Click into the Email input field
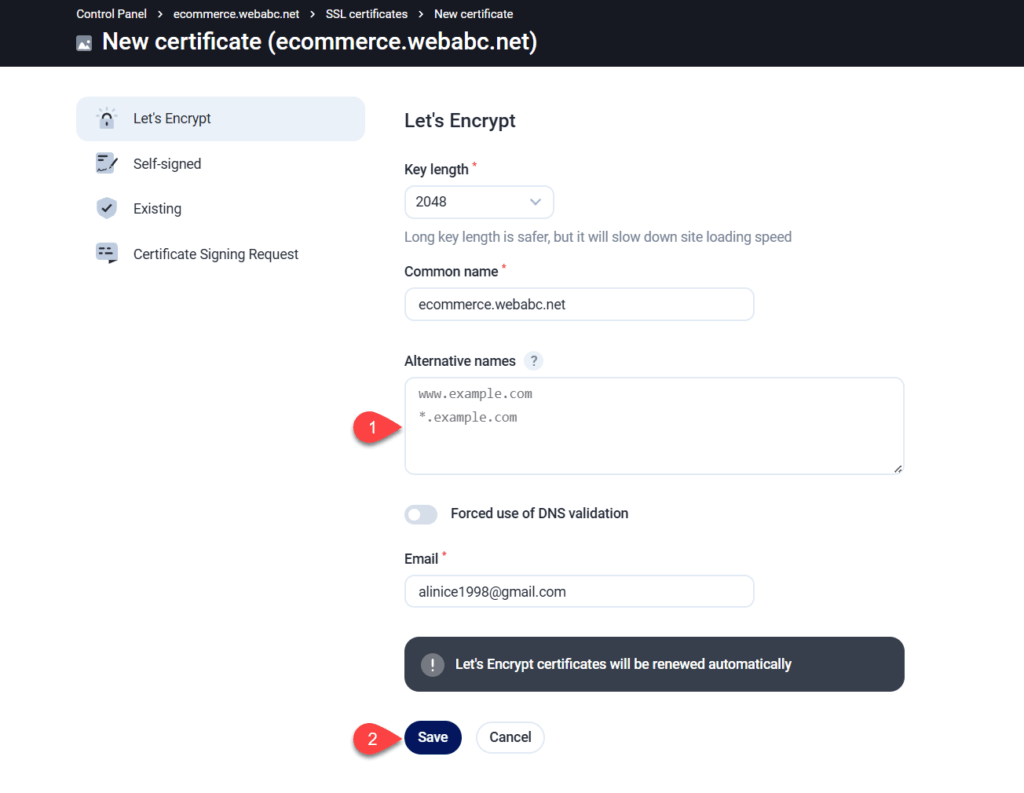Screen dimensions: 1024x793 point(578,592)
